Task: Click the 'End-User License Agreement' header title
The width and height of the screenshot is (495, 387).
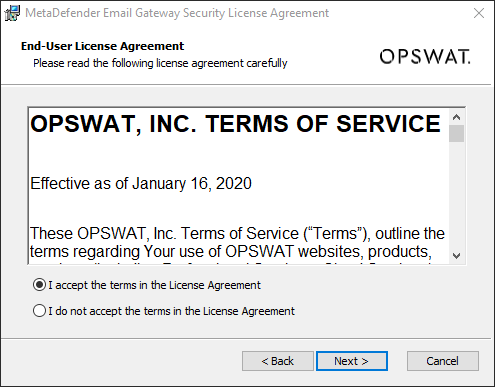Action: tap(102, 46)
